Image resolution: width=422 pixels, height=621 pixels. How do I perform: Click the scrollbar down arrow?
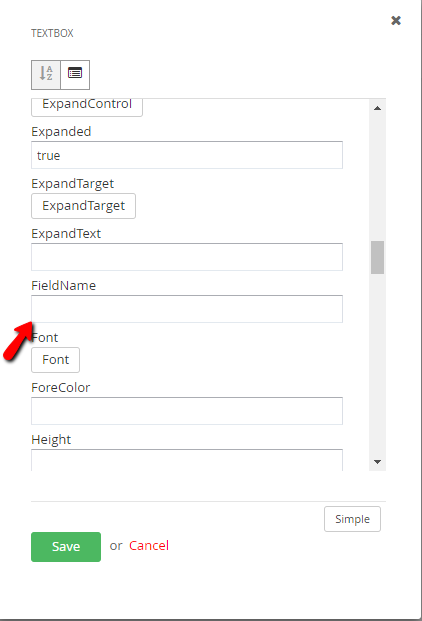[377, 462]
